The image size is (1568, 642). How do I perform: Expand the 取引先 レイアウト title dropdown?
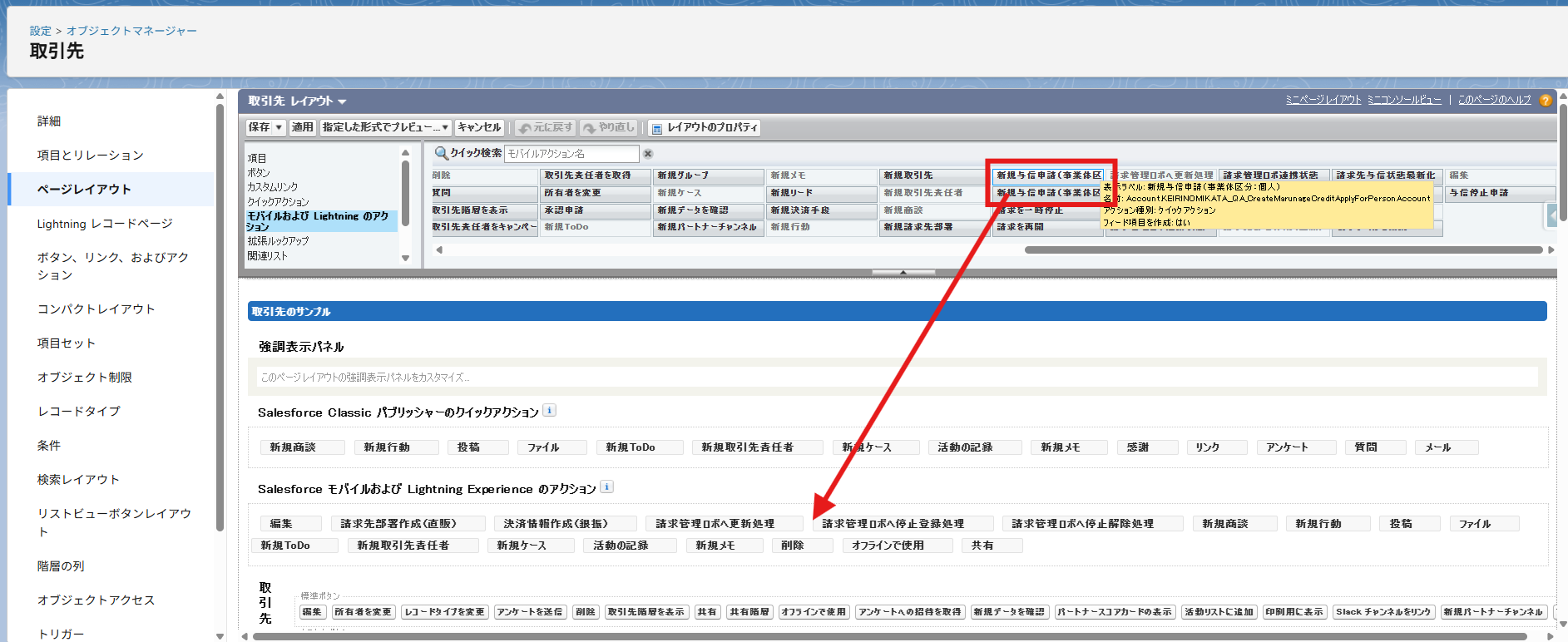pyautogui.click(x=342, y=101)
